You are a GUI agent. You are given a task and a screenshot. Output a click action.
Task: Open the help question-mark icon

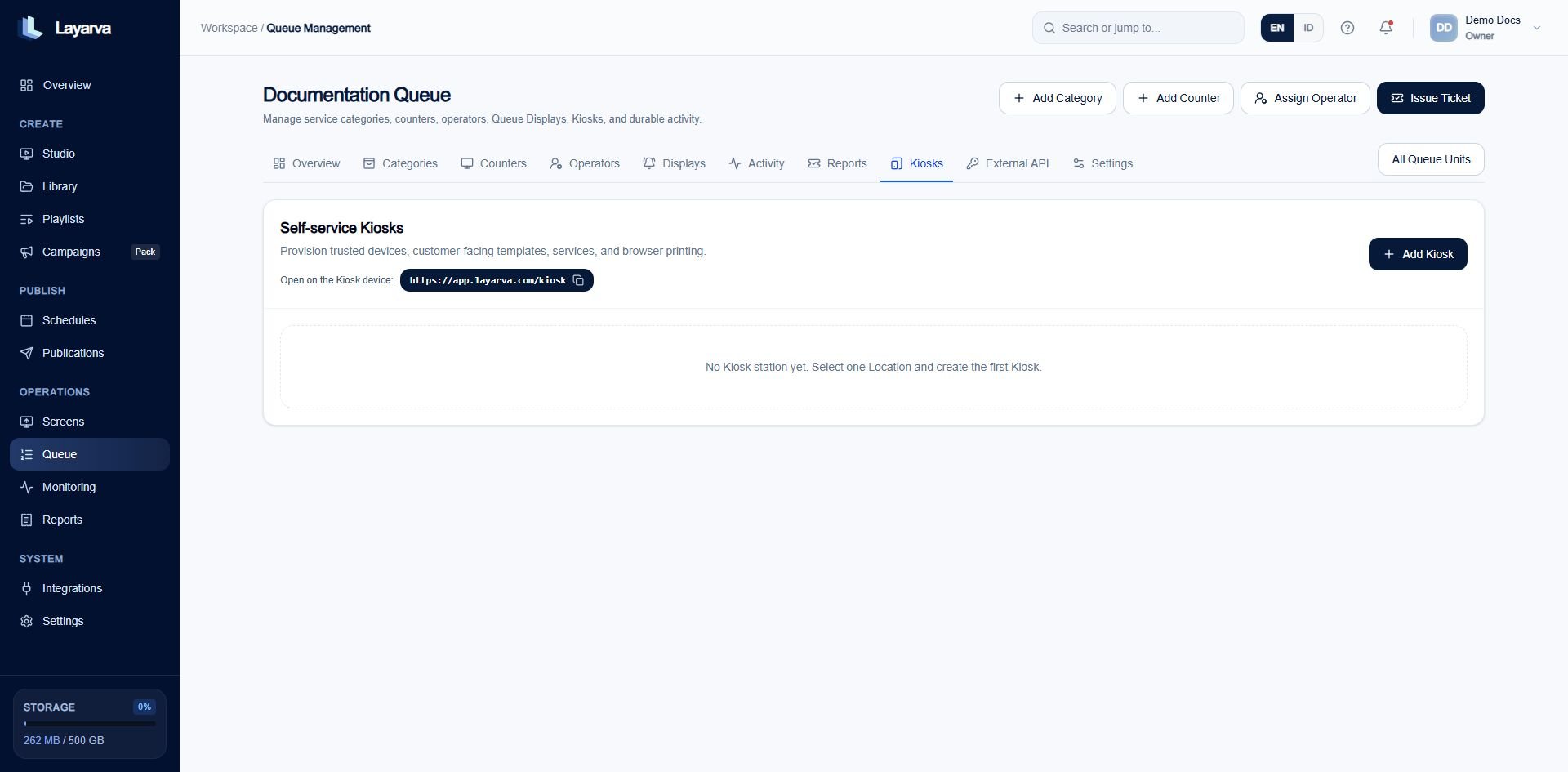pyautogui.click(x=1347, y=28)
